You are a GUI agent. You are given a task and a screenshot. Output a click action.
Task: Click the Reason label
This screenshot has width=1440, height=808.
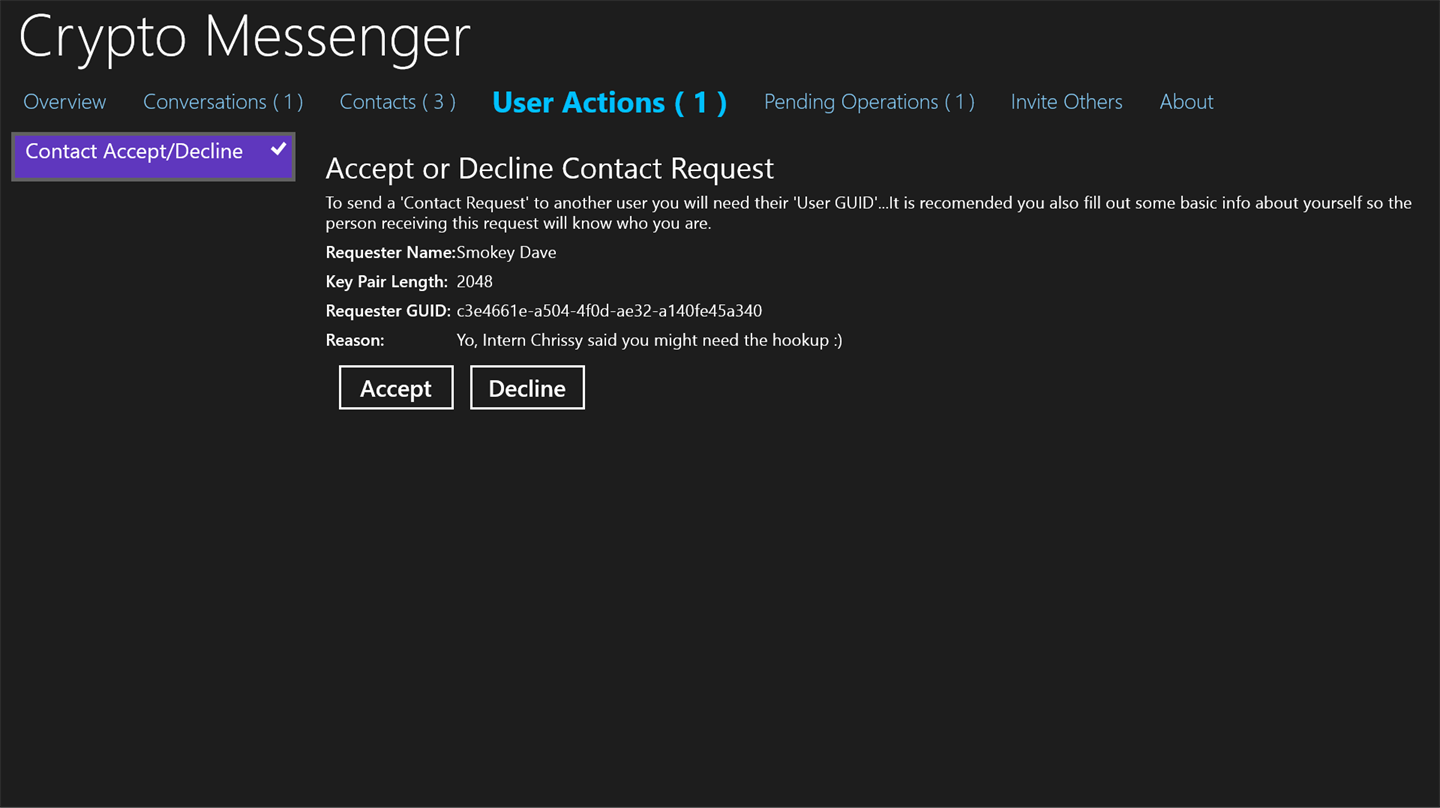click(x=355, y=340)
